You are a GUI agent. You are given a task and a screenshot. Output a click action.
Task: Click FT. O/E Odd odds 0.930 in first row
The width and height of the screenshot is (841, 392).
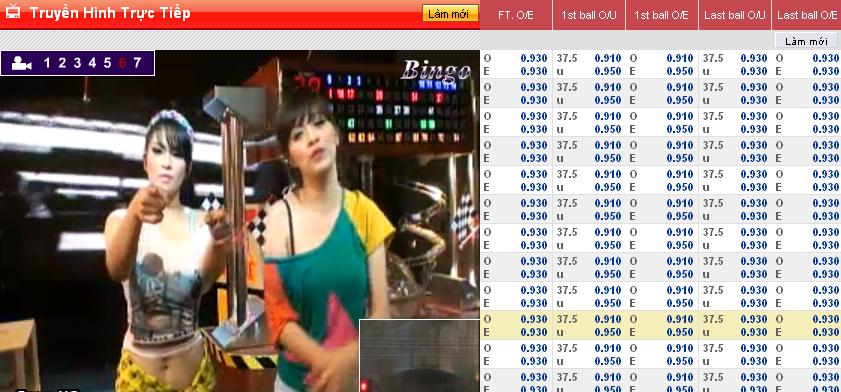pos(534,58)
